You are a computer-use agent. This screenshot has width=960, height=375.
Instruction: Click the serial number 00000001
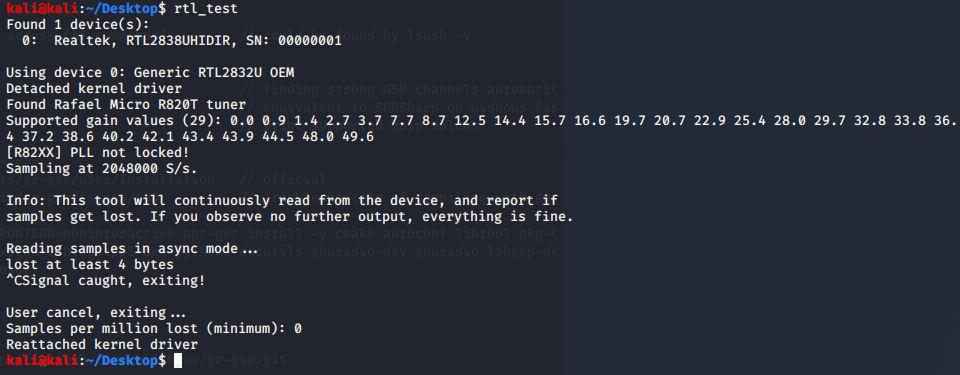click(310, 41)
